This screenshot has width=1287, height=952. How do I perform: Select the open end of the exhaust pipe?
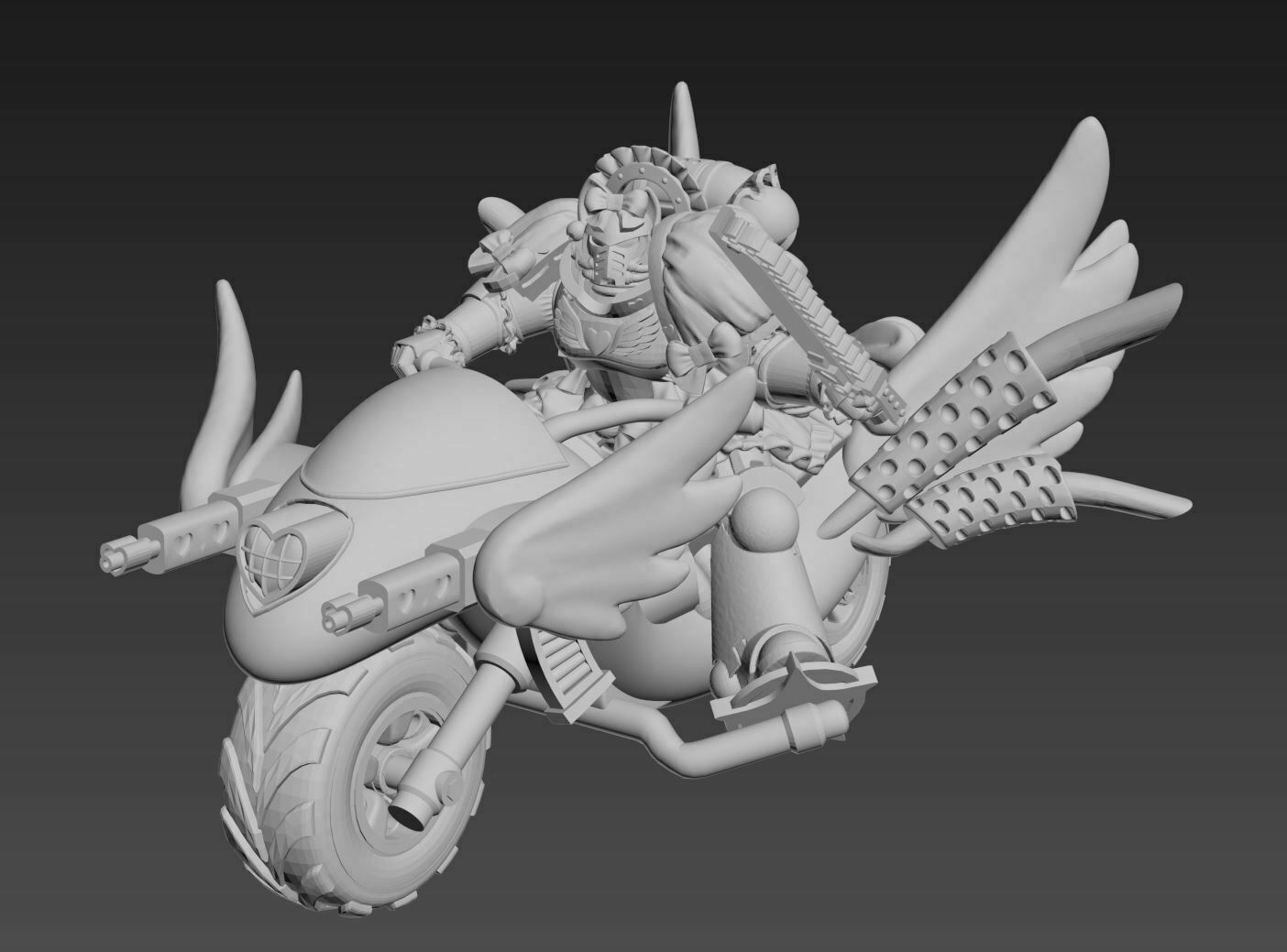[x=411, y=813]
